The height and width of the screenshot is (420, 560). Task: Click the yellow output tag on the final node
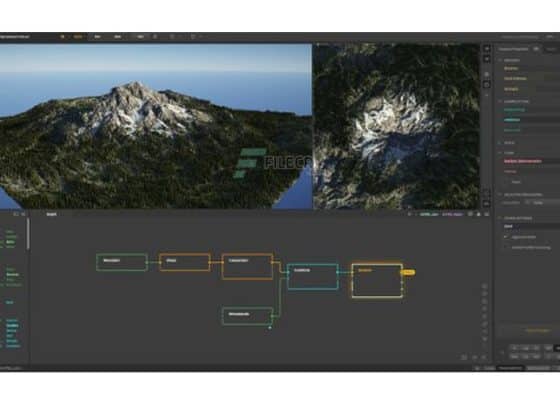[x=408, y=272]
